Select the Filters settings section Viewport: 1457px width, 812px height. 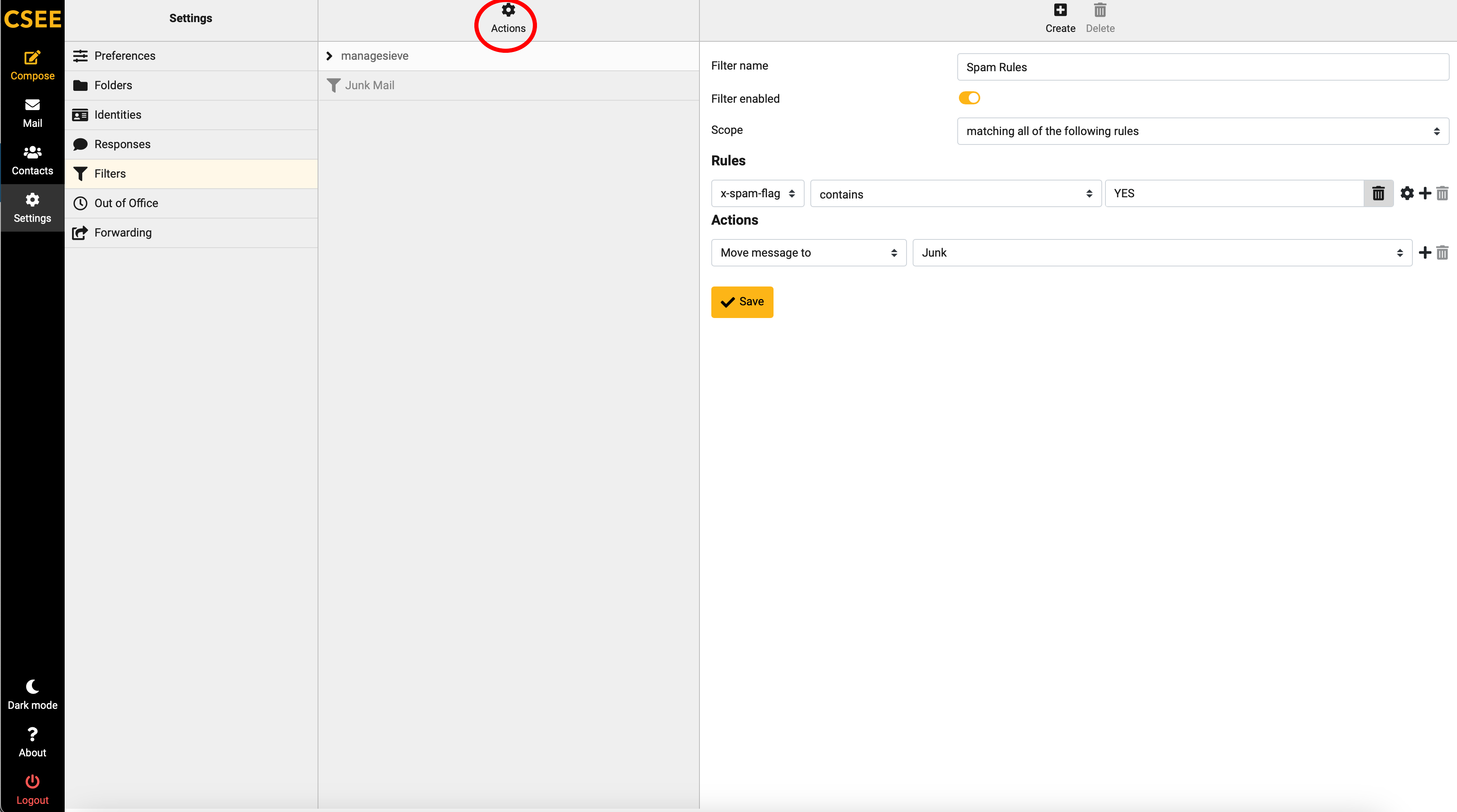(191, 174)
